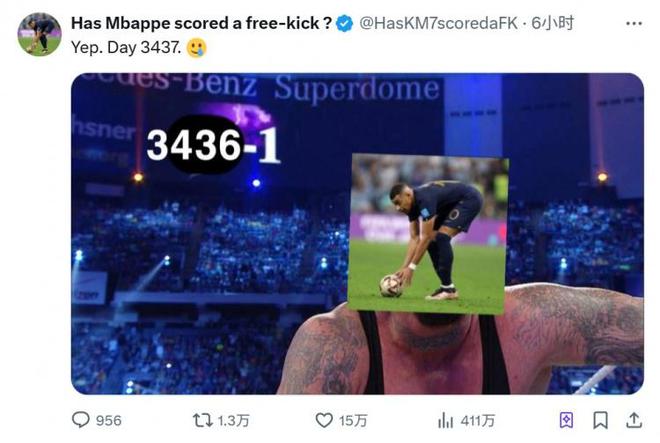Click the 15万 likes count

pos(353,421)
